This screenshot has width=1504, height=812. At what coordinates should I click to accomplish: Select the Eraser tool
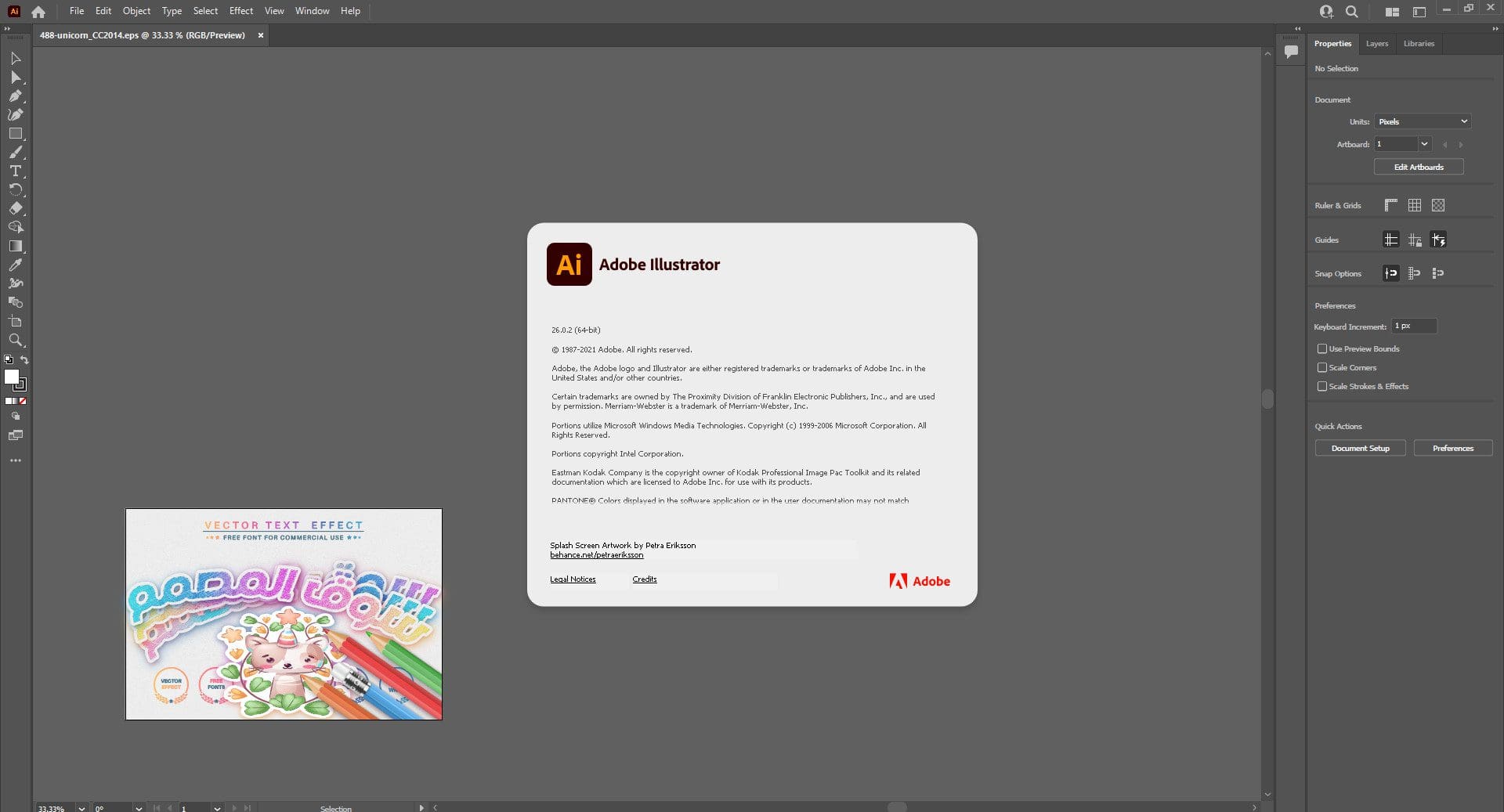pos(15,209)
